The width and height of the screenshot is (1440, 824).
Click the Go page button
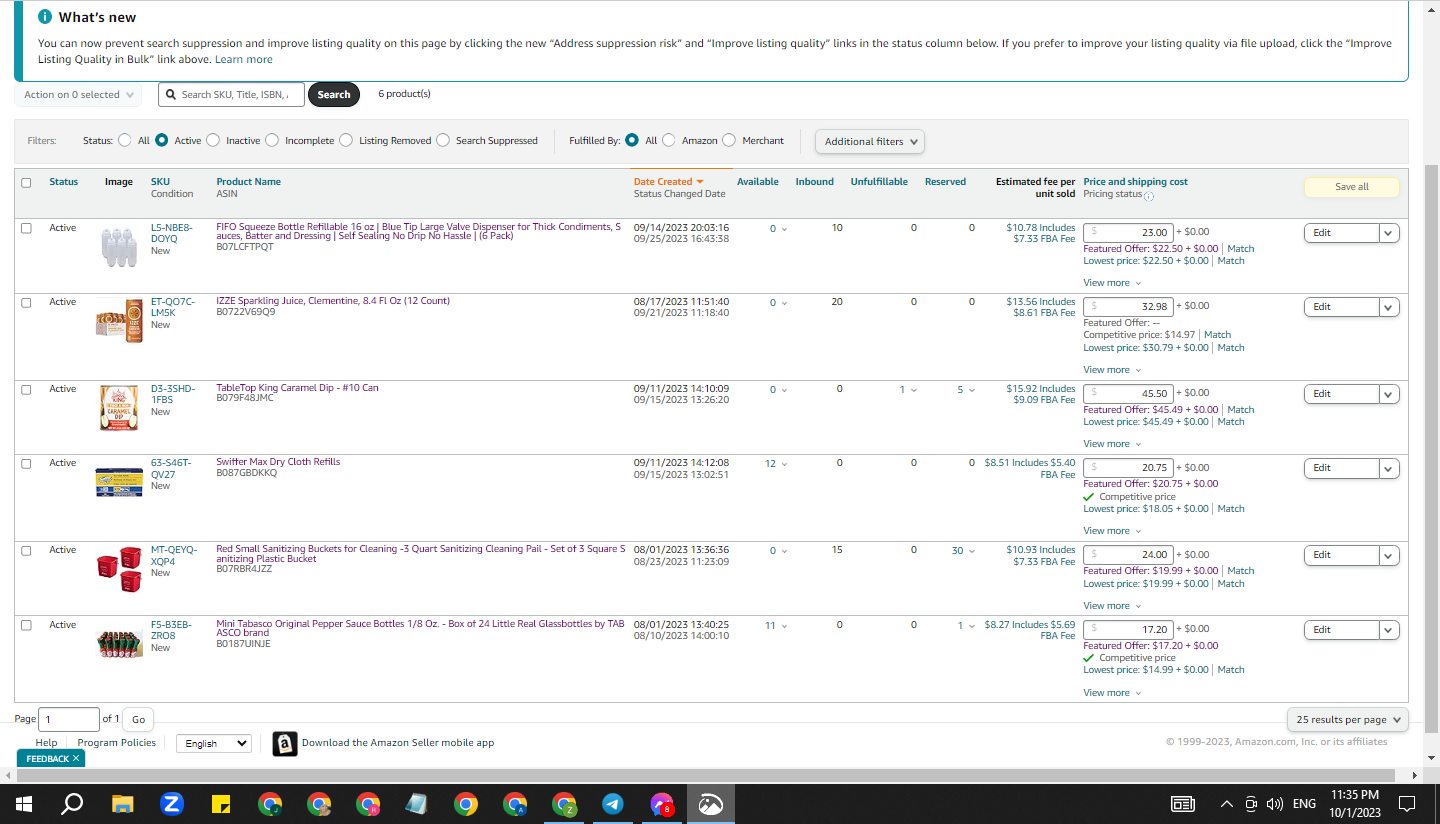(139, 719)
